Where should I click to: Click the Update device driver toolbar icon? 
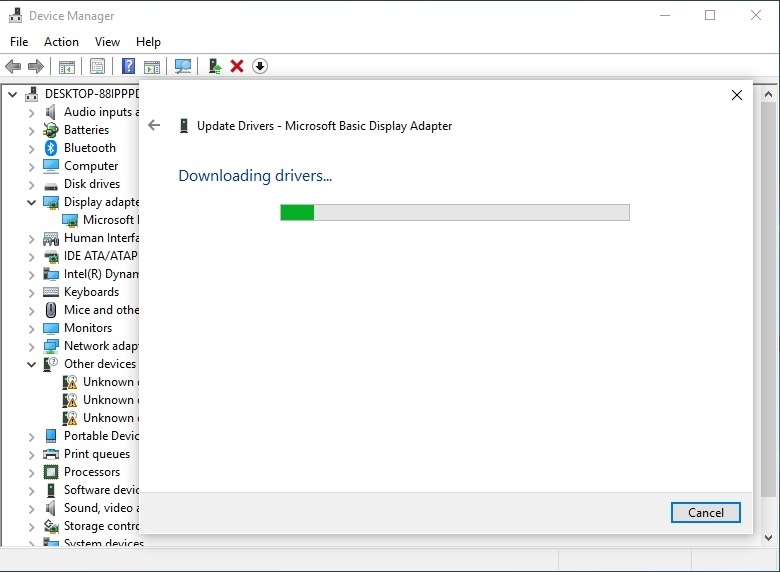[x=214, y=66]
